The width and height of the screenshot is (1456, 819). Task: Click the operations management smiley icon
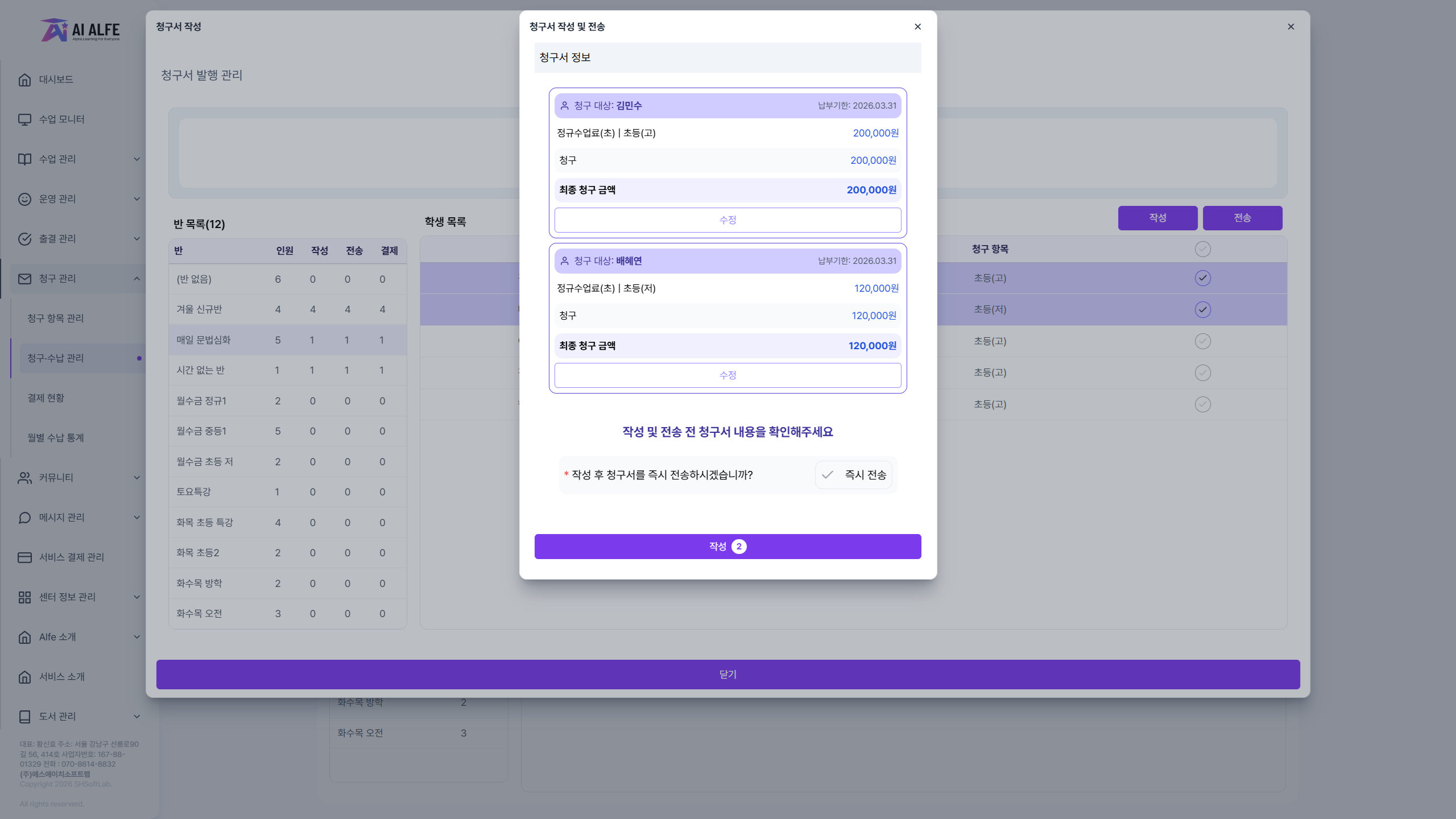tap(24, 199)
